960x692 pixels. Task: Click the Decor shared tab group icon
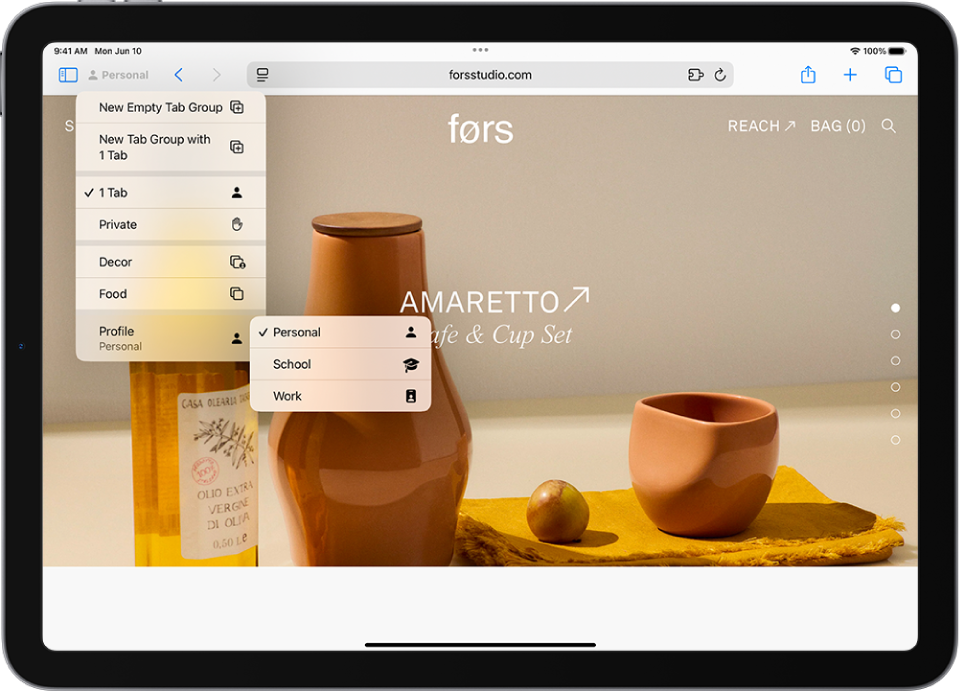click(x=238, y=262)
